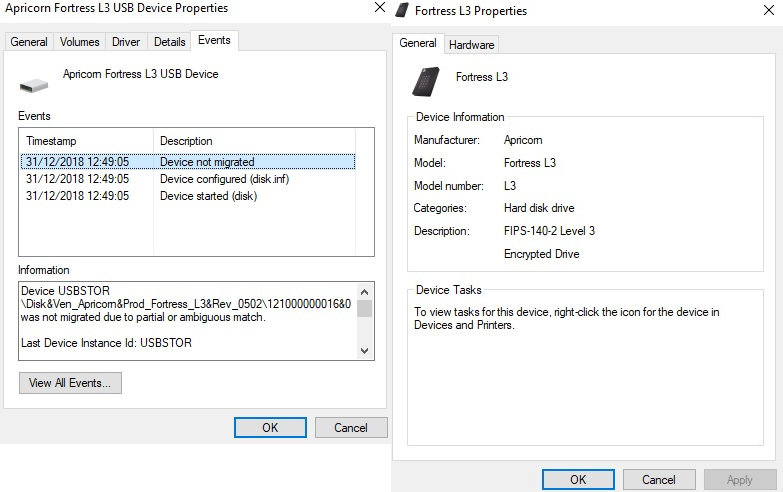Click the greyed Apply button

click(740, 480)
